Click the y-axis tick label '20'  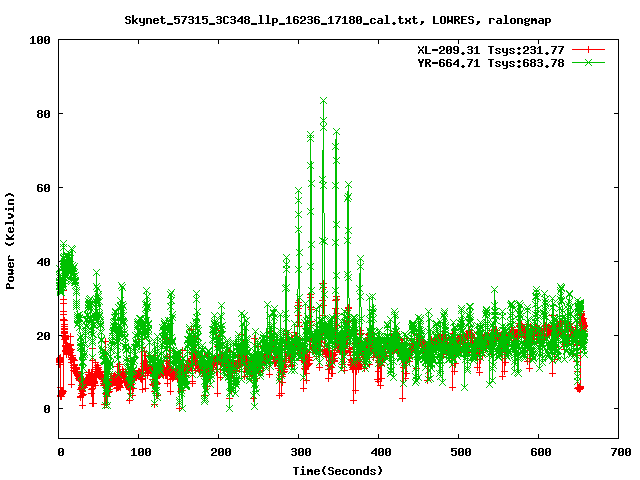point(44,336)
